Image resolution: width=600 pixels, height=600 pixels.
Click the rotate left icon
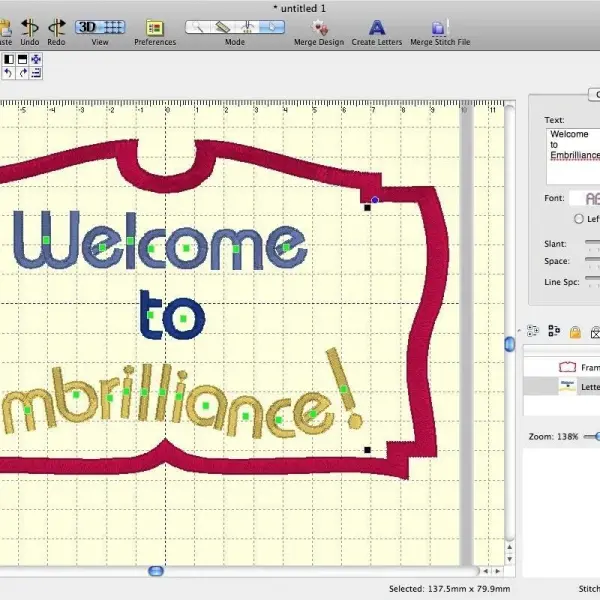(8, 73)
